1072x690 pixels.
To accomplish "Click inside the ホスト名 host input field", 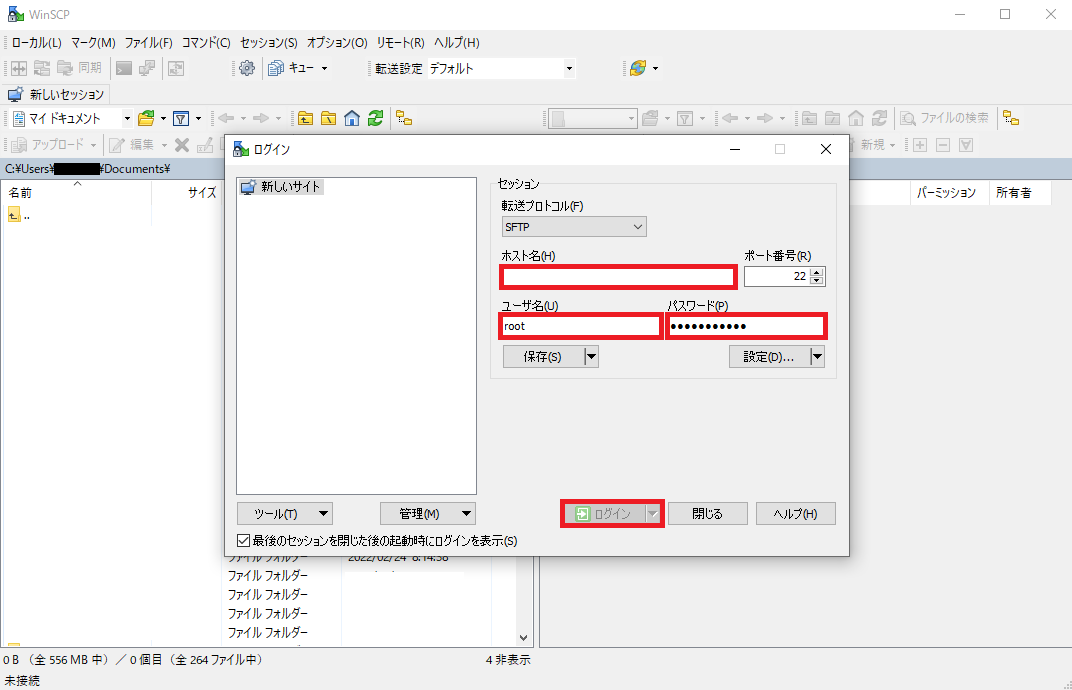I will [617, 276].
